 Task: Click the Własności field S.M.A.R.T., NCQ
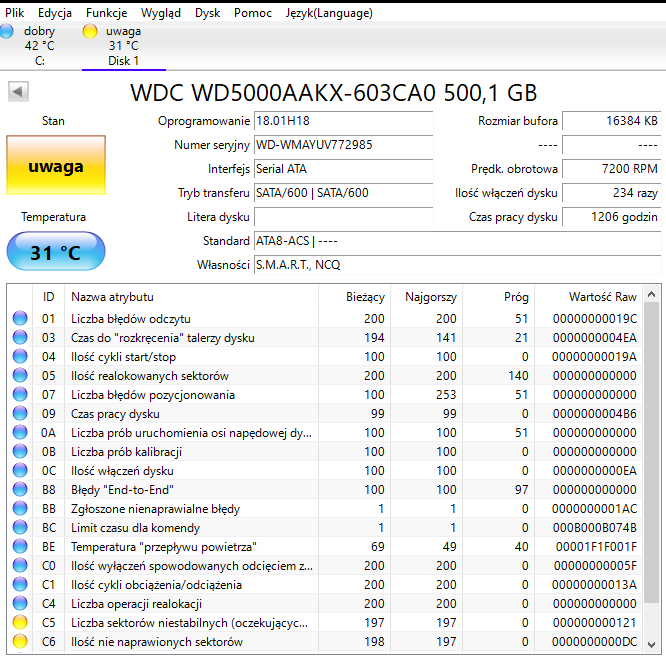457,265
